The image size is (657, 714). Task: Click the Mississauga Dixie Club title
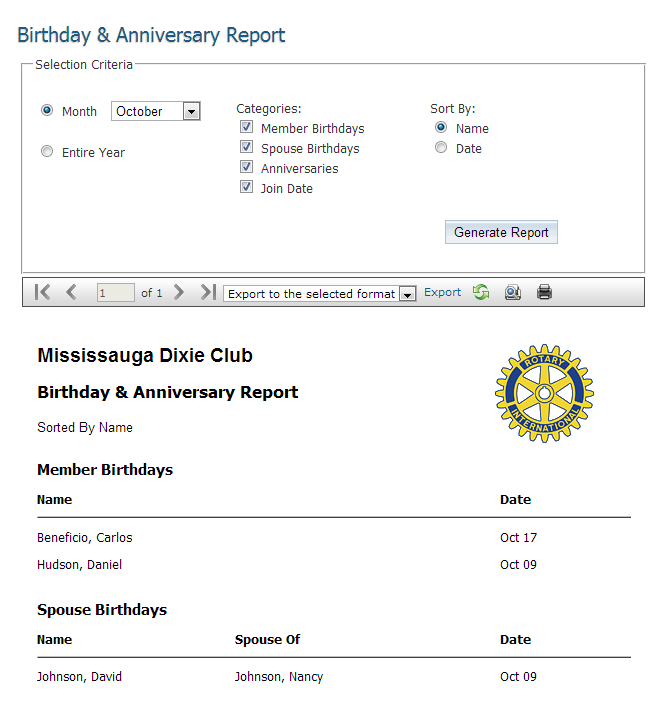(145, 356)
